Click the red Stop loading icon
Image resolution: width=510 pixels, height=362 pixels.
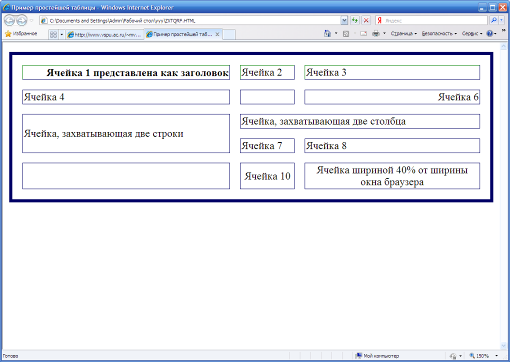coord(366,21)
